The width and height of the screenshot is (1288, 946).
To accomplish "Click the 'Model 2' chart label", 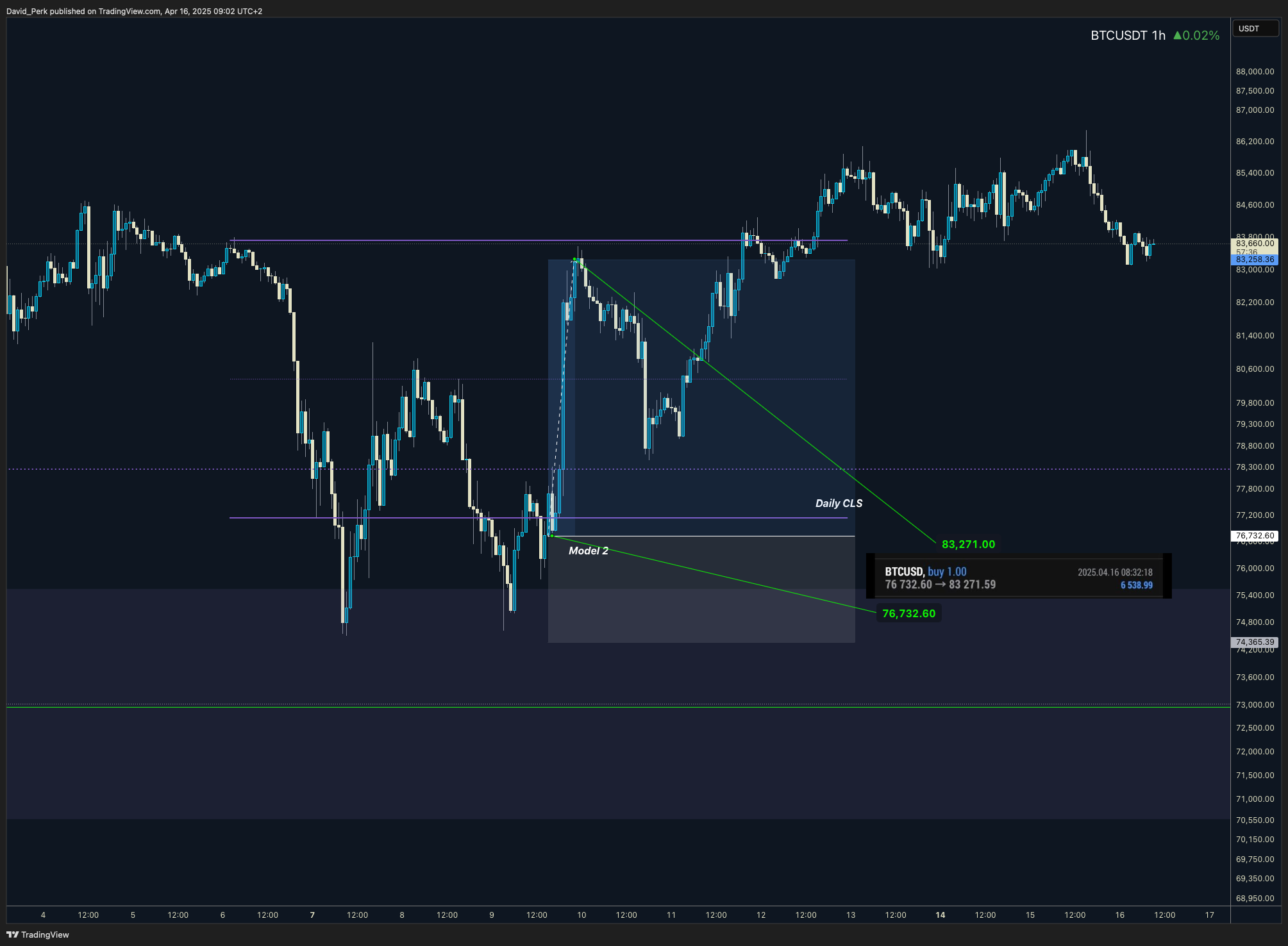I will point(589,551).
